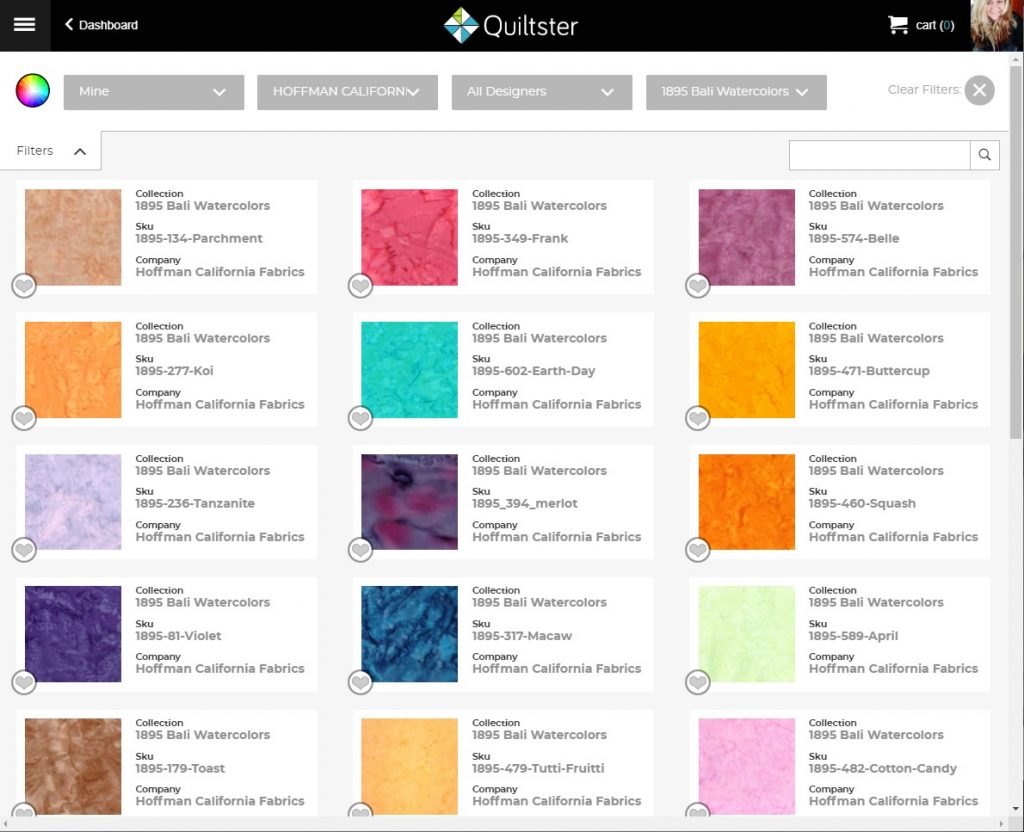This screenshot has height=832, width=1024.
Task: Click the 1895-482-Cotton-Candy SKU text
Action: (882, 769)
